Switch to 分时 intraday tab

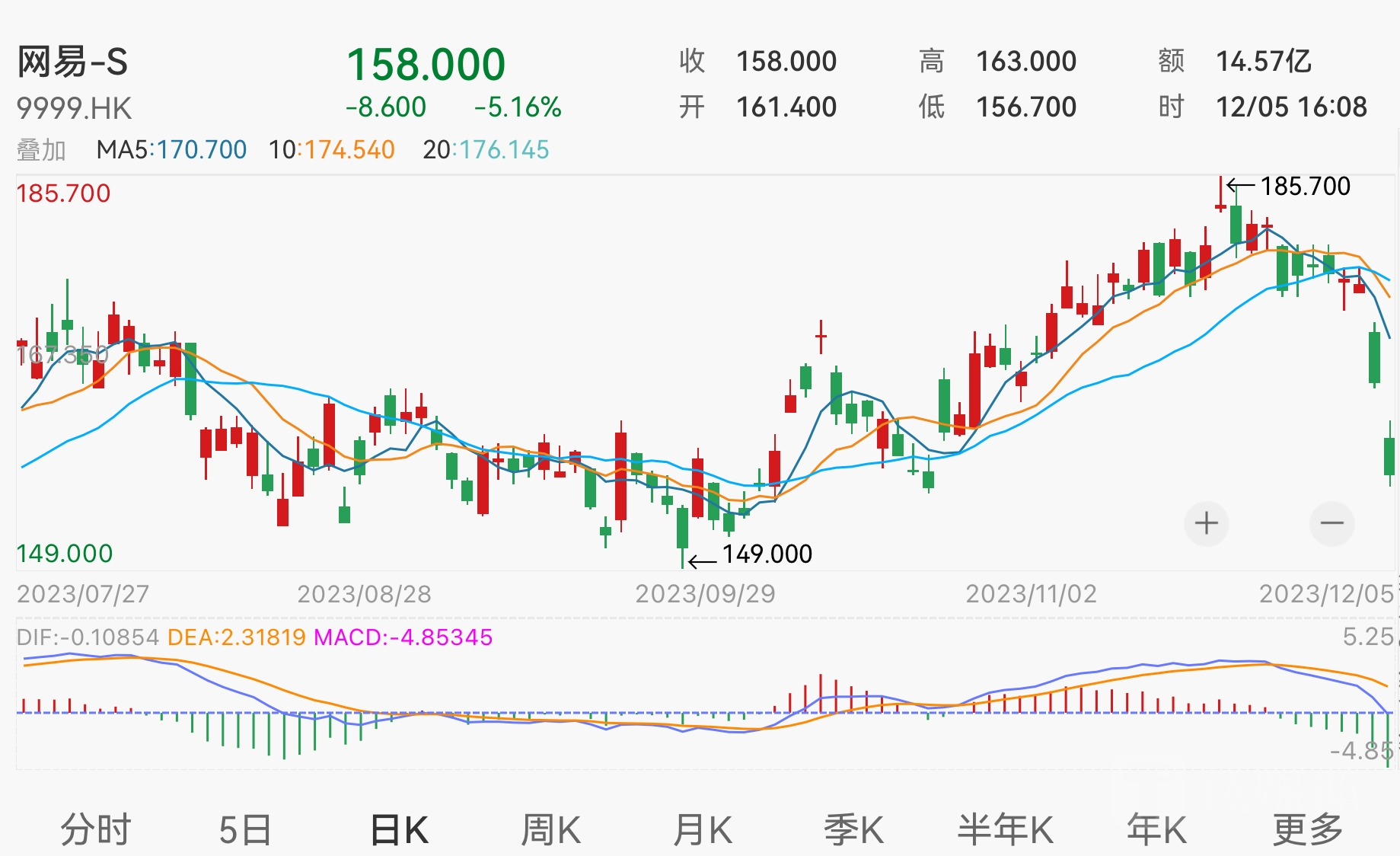point(96,829)
